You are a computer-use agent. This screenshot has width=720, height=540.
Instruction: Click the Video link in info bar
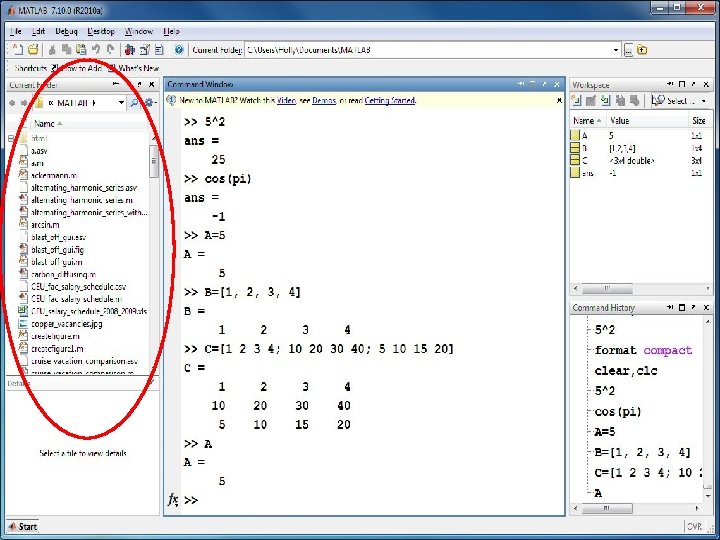(287, 100)
